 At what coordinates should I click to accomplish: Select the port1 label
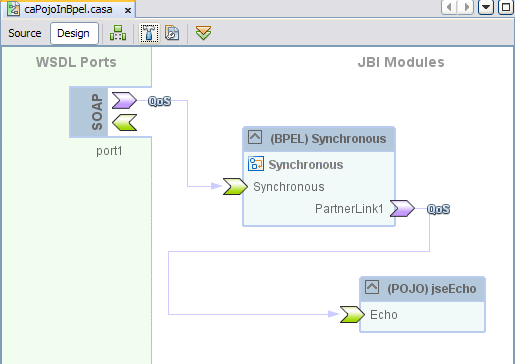point(109,151)
